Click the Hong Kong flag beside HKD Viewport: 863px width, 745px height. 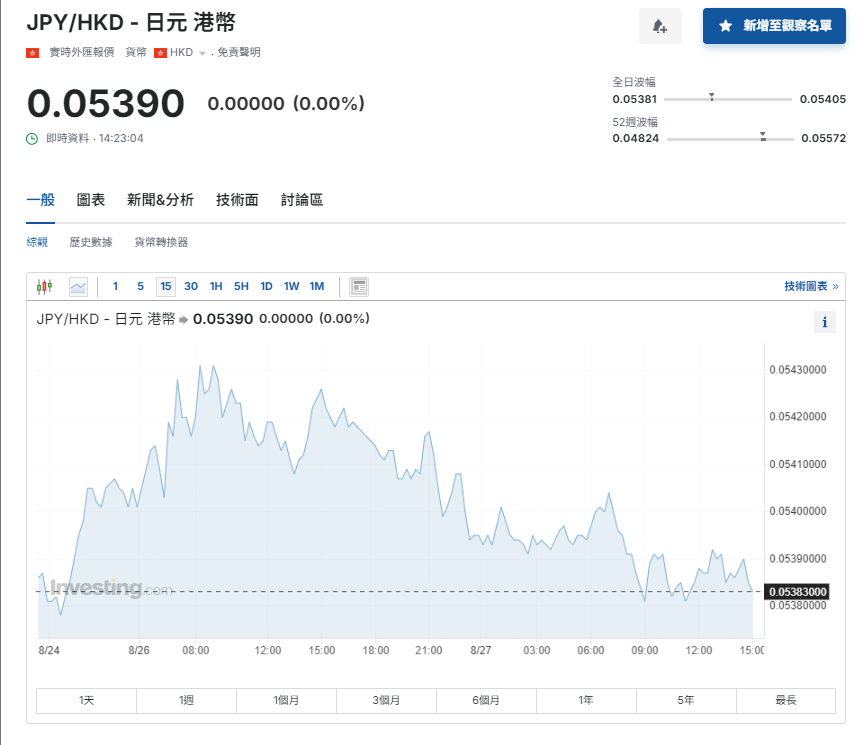[x=160, y=52]
